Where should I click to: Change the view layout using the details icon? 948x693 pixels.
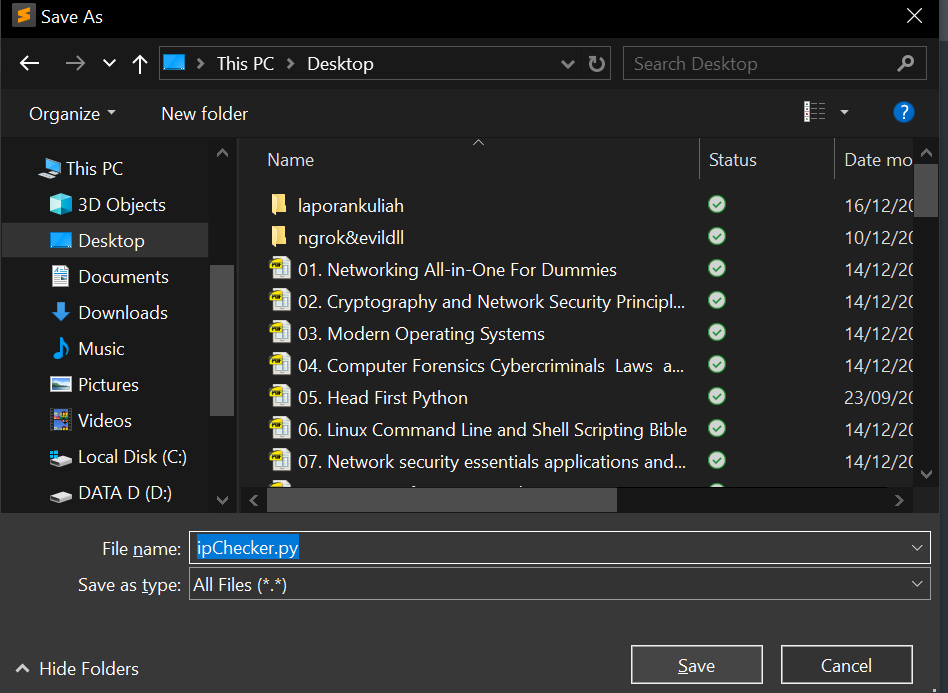coord(815,112)
